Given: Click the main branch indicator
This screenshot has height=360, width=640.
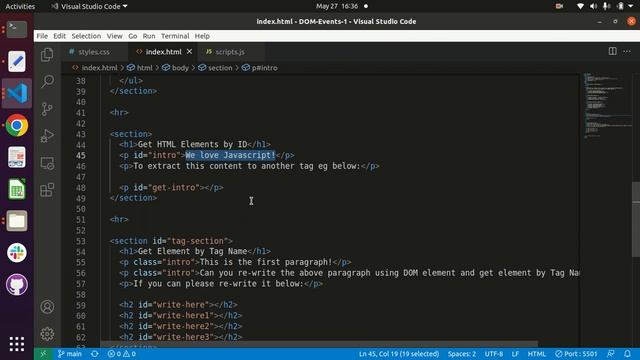Looking at the screenshot, I should (x=69, y=354).
